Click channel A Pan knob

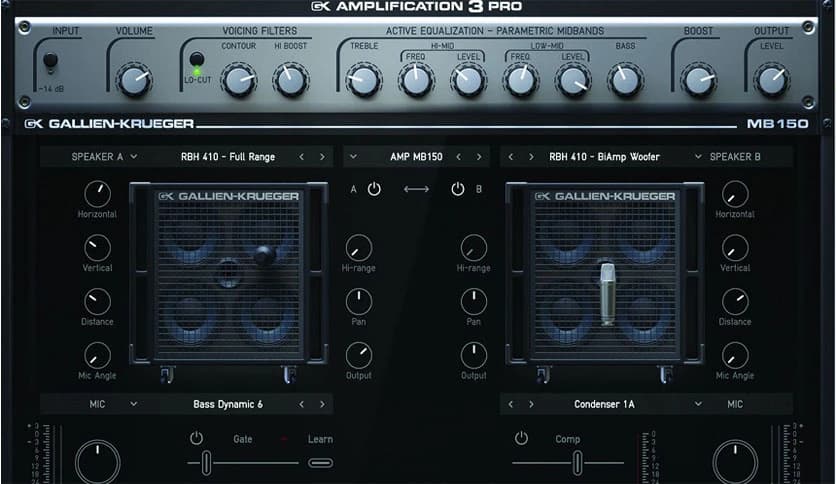(359, 302)
